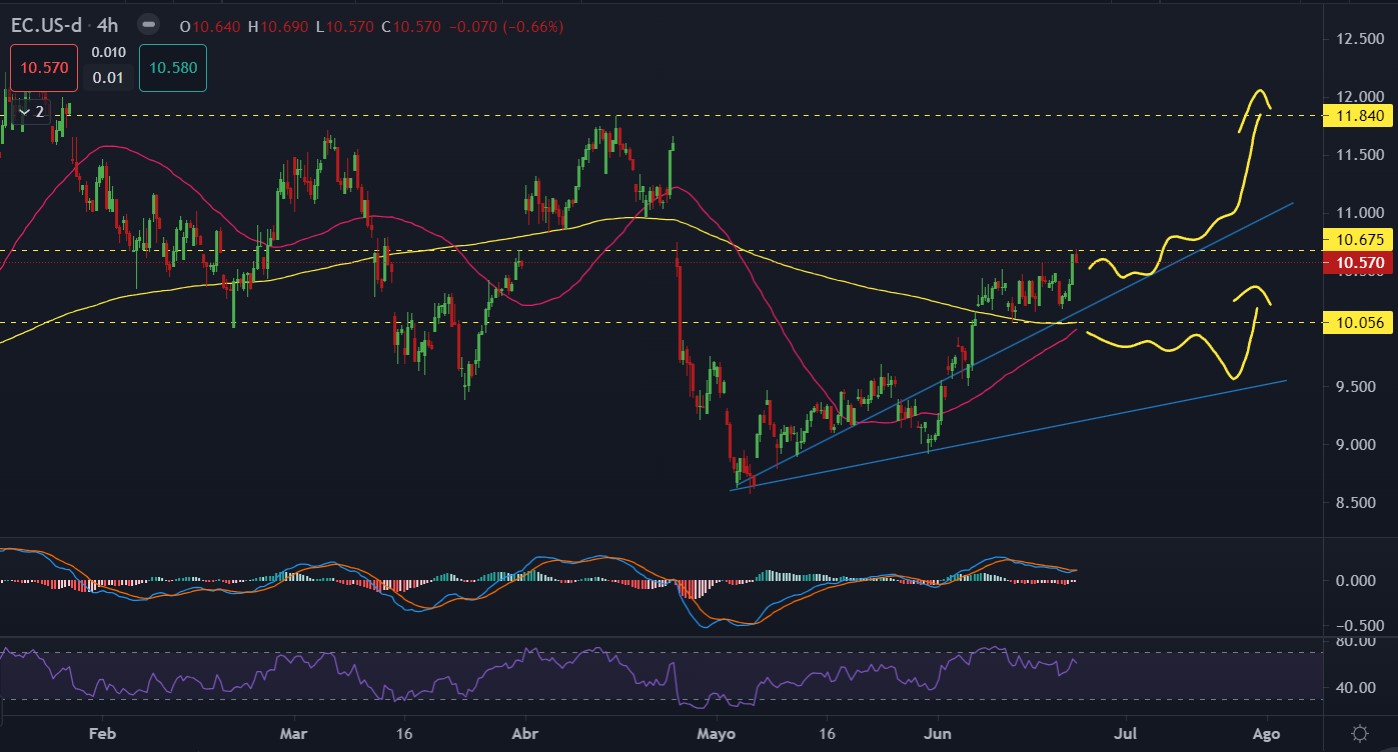Screen dimensions: 1398x752
Task: Click the green buy price button 10.580
Action: (173, 68)
